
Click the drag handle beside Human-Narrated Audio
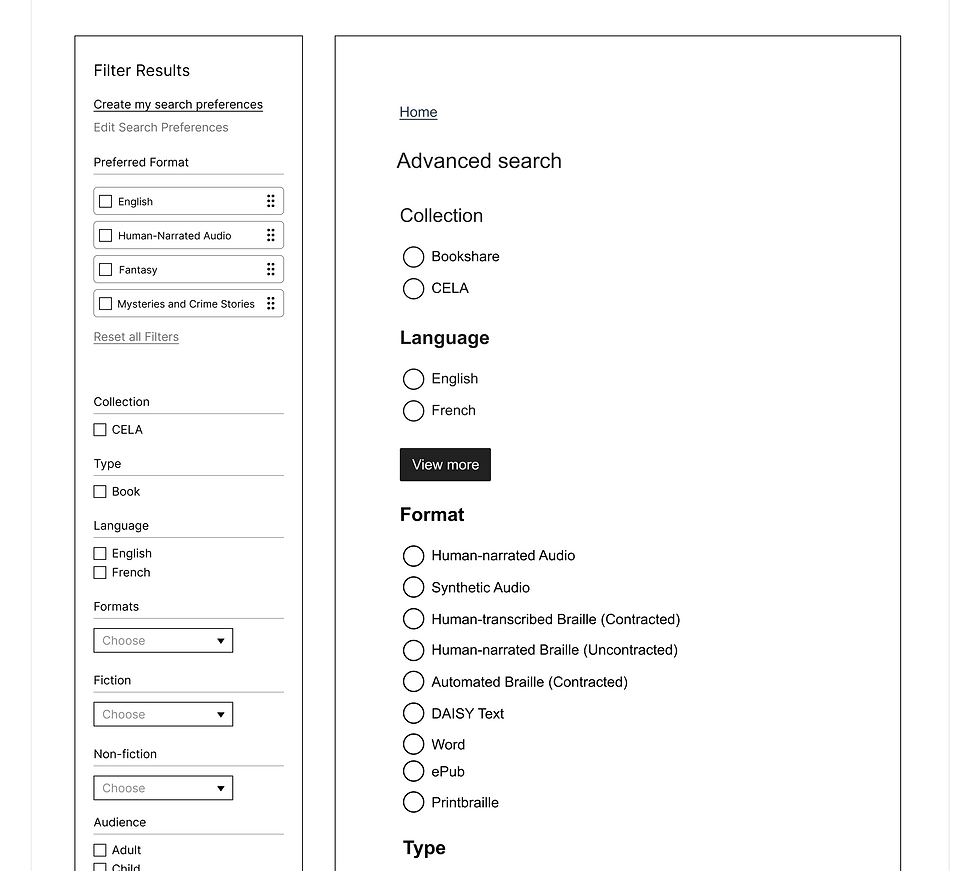270,234
